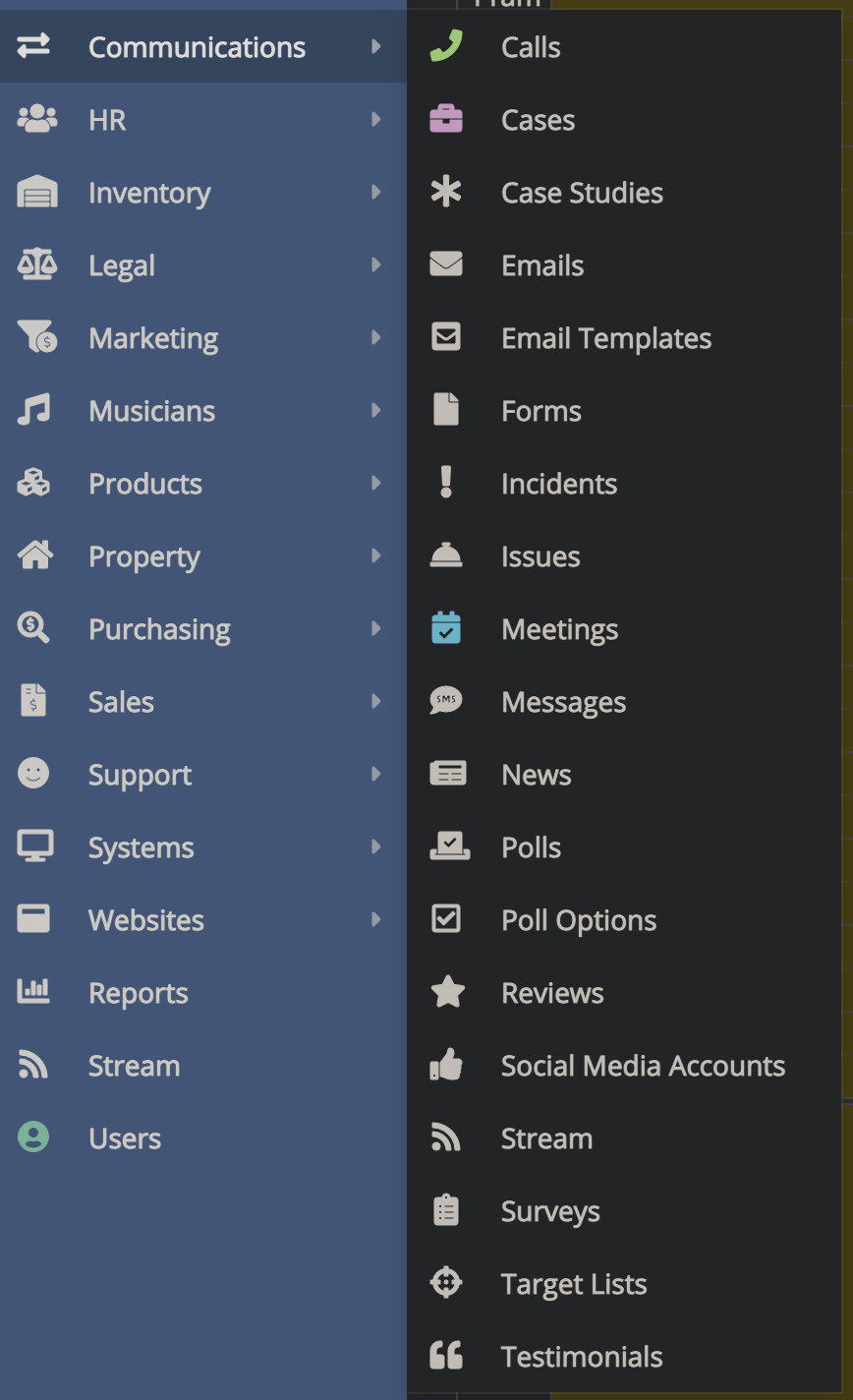Click the SMS bubble Messages icon
Image resolution: width=853 pixels, height=1400 pixels.
click(x=446, y=701)
